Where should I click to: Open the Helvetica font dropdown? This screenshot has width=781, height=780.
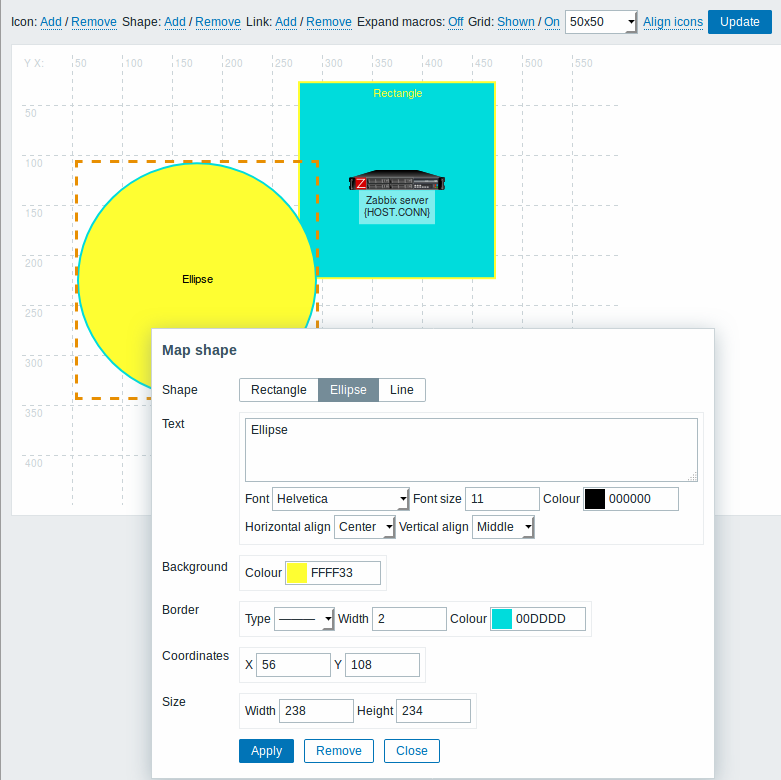[341, 499]
